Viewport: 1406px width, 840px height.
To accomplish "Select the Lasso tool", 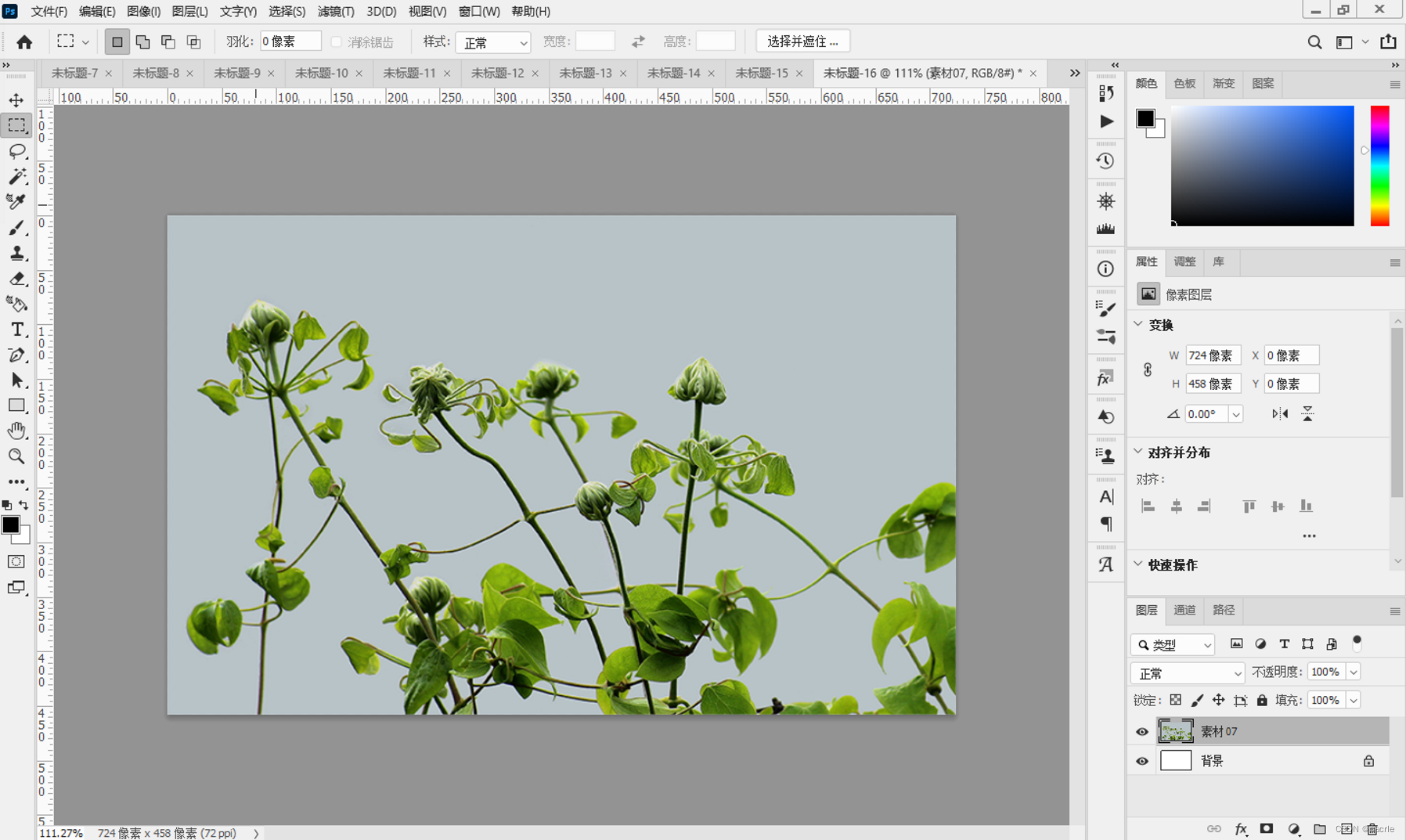I will pos(16,151).
